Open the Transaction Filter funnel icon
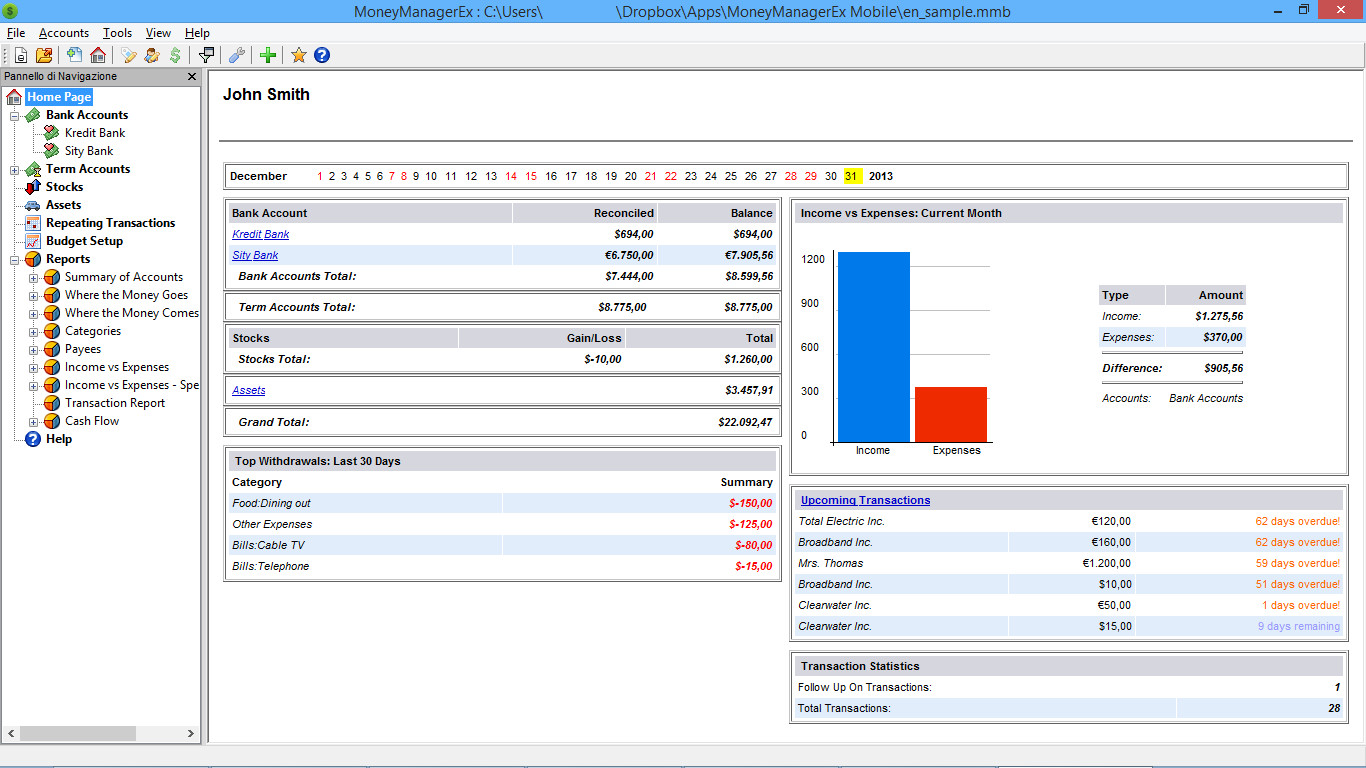The image size is (1366, 768). tap(206, 55)
